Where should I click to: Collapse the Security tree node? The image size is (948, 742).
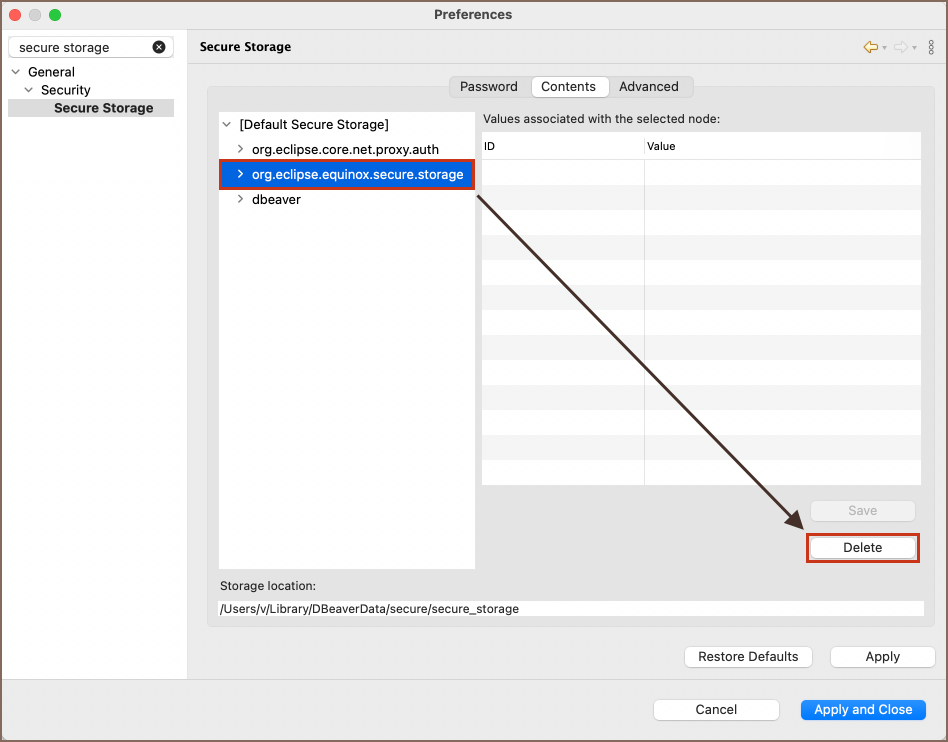[x=29, y=90]
